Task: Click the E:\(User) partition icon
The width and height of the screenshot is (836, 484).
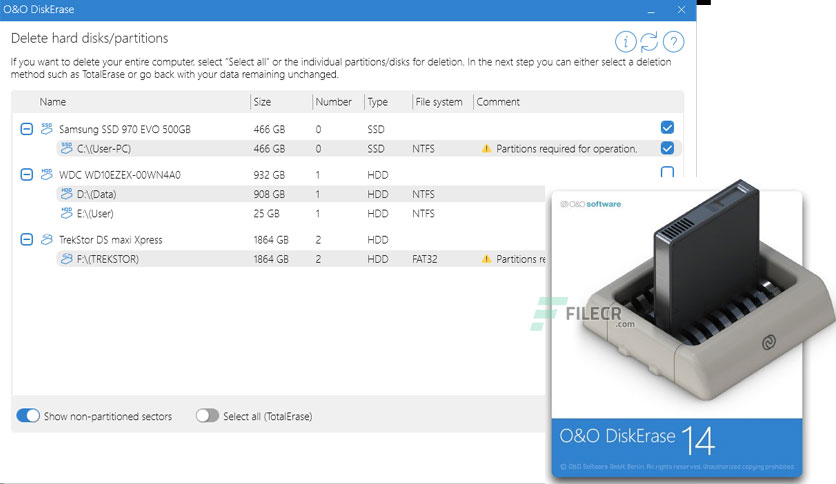Action: (x=66, y=213)
